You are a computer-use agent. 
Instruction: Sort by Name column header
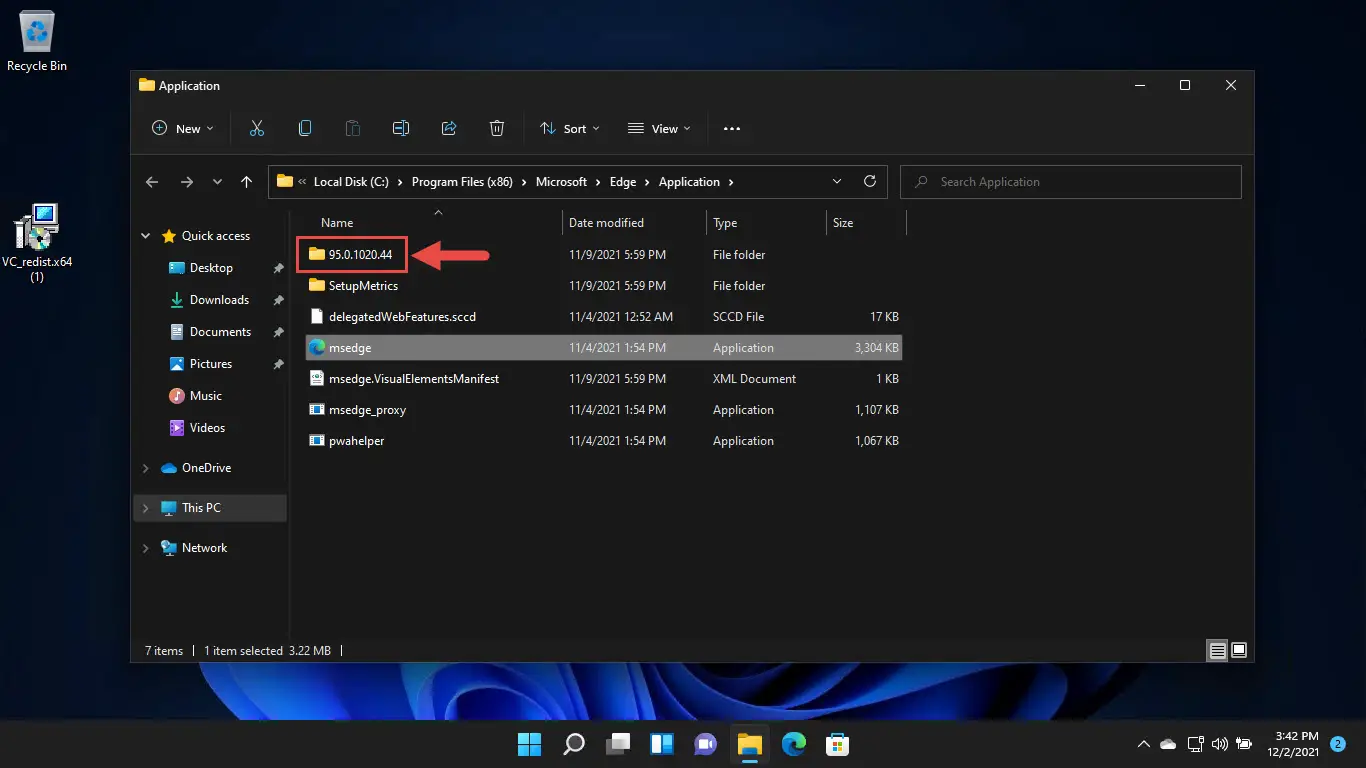pyautogui.click(x=337, y=223)
